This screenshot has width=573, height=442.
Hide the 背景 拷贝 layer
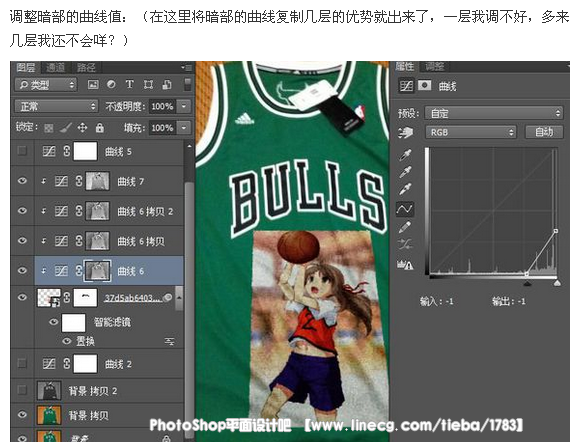[x=22, y=415]
